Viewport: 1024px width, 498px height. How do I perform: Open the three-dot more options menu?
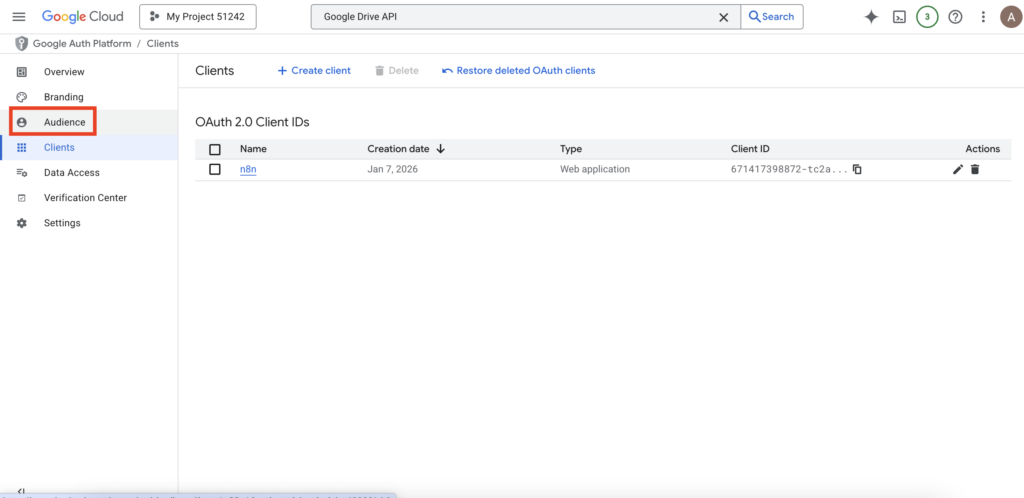click(983, 17)
